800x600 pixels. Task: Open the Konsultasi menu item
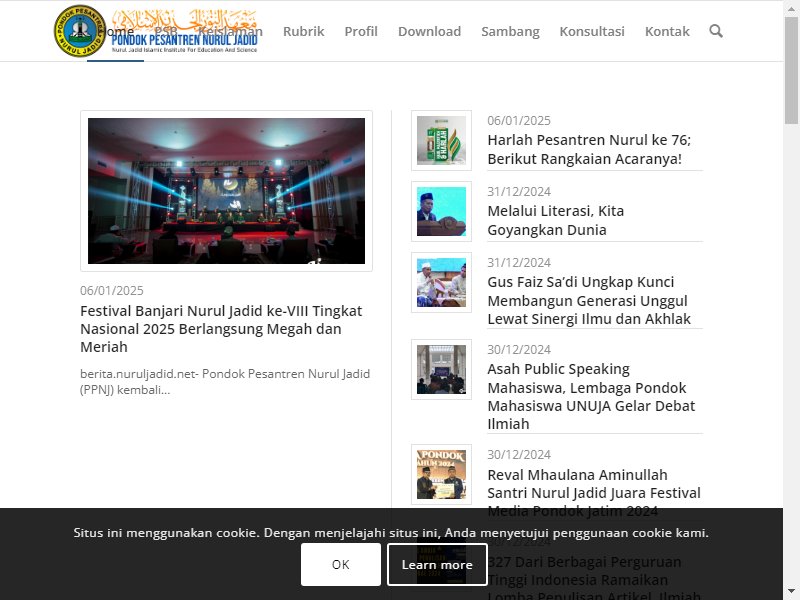pyautogui.click(x=592, y=31)
